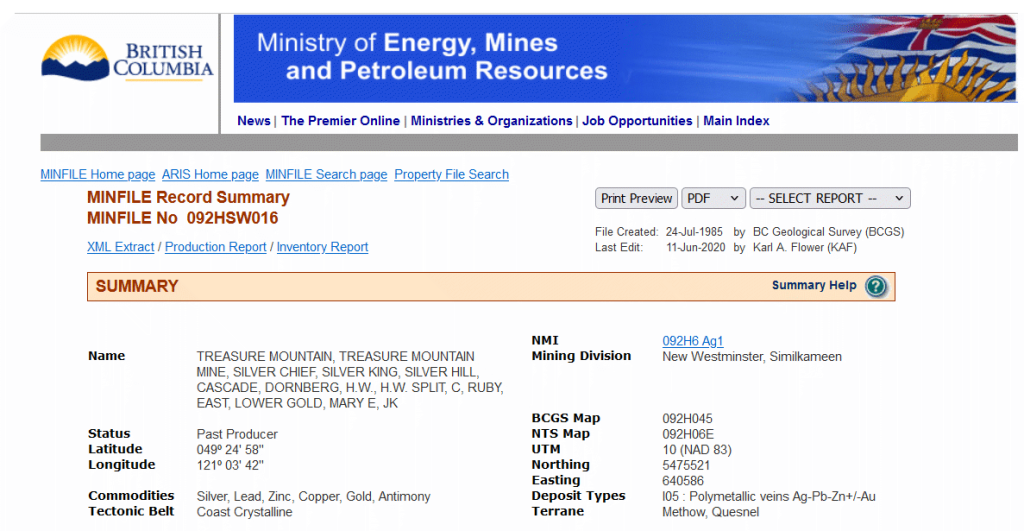
Task: Click the File Created date 24-Jul-1985
Action: coord(694,232)
